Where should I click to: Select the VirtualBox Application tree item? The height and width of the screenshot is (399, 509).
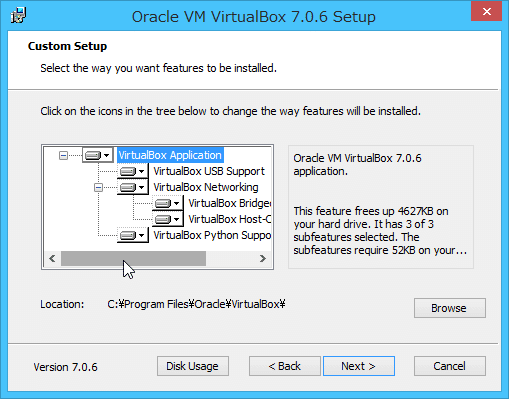(170, 155)
